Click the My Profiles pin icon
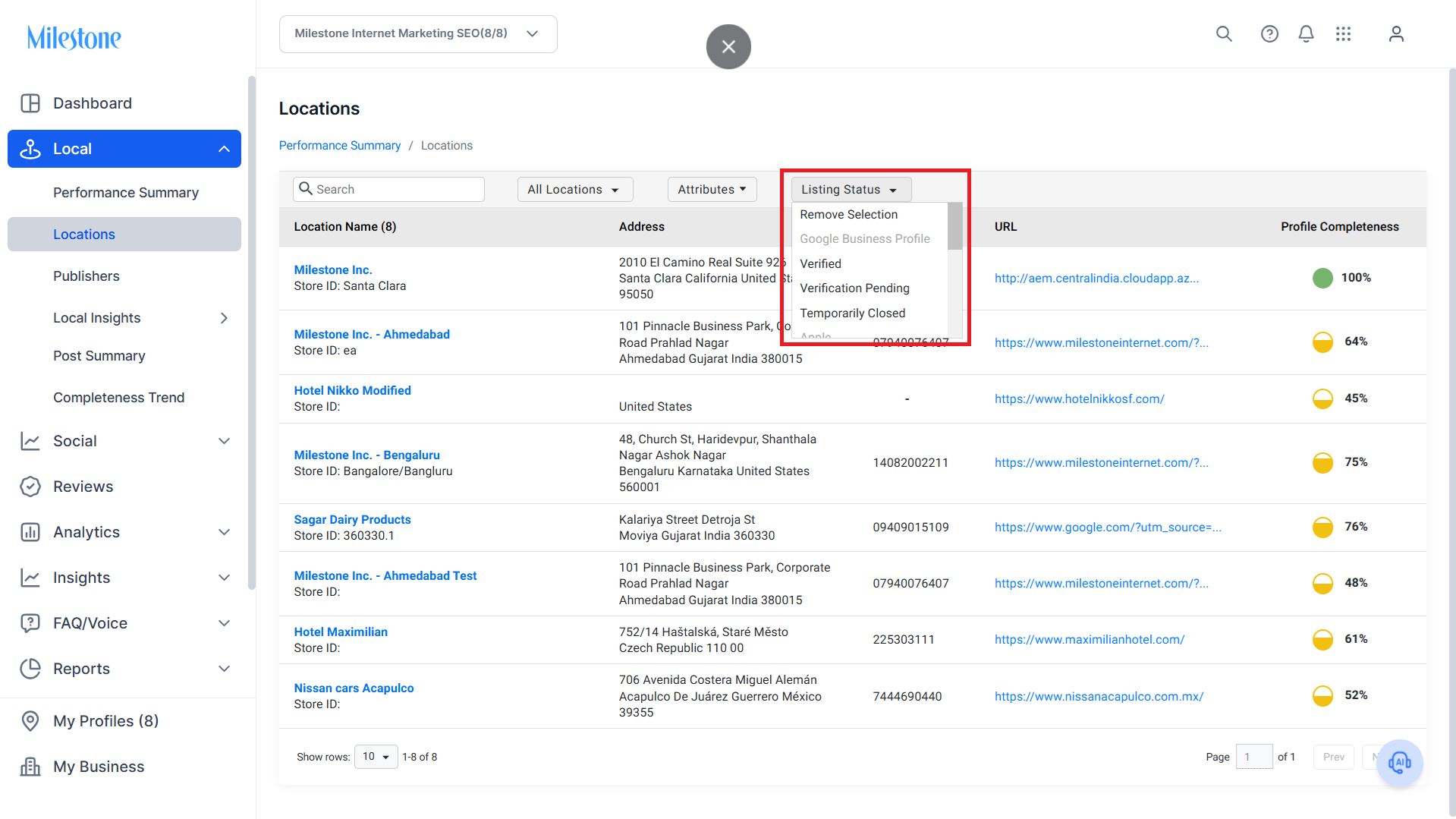 pyautogui.click(x=30, y=721)
